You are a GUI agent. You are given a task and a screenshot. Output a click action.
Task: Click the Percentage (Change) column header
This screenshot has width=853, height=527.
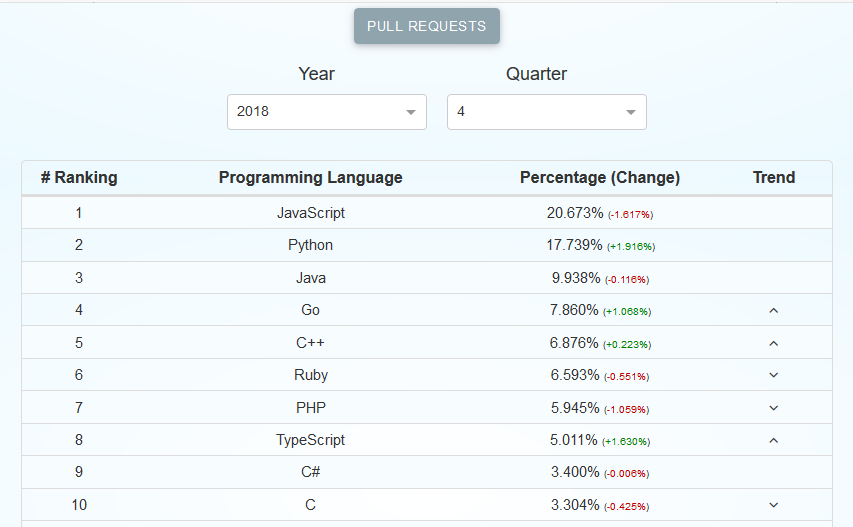pos(600,178)
